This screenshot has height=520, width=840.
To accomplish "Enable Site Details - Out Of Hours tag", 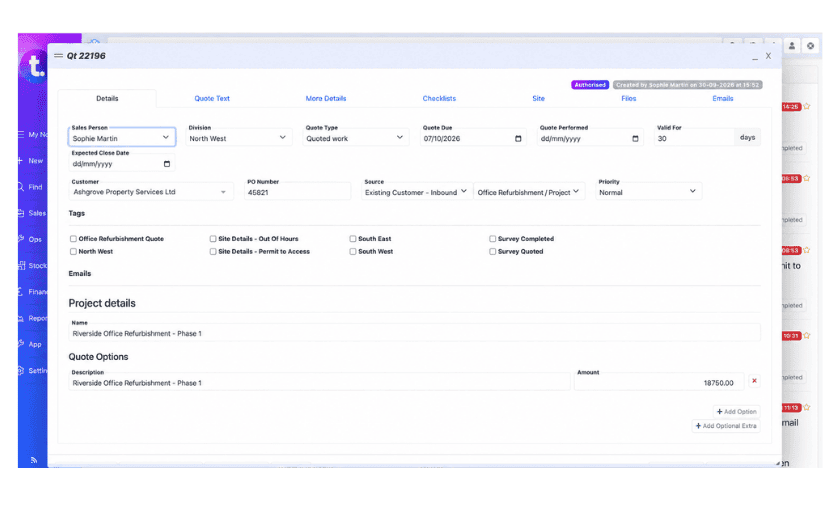I will [x=213, y=239].
